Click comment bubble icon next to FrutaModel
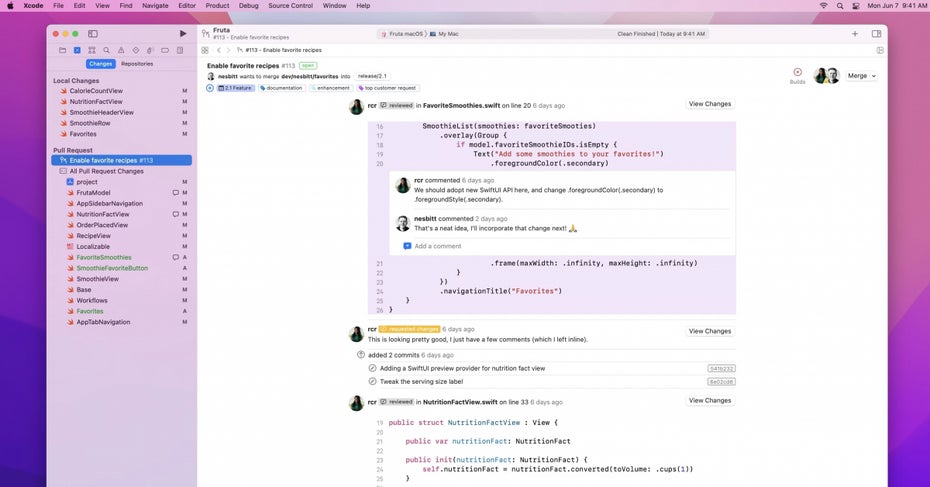Image resolution: width=930 pixels, height=487 pixels. (176, 193)
